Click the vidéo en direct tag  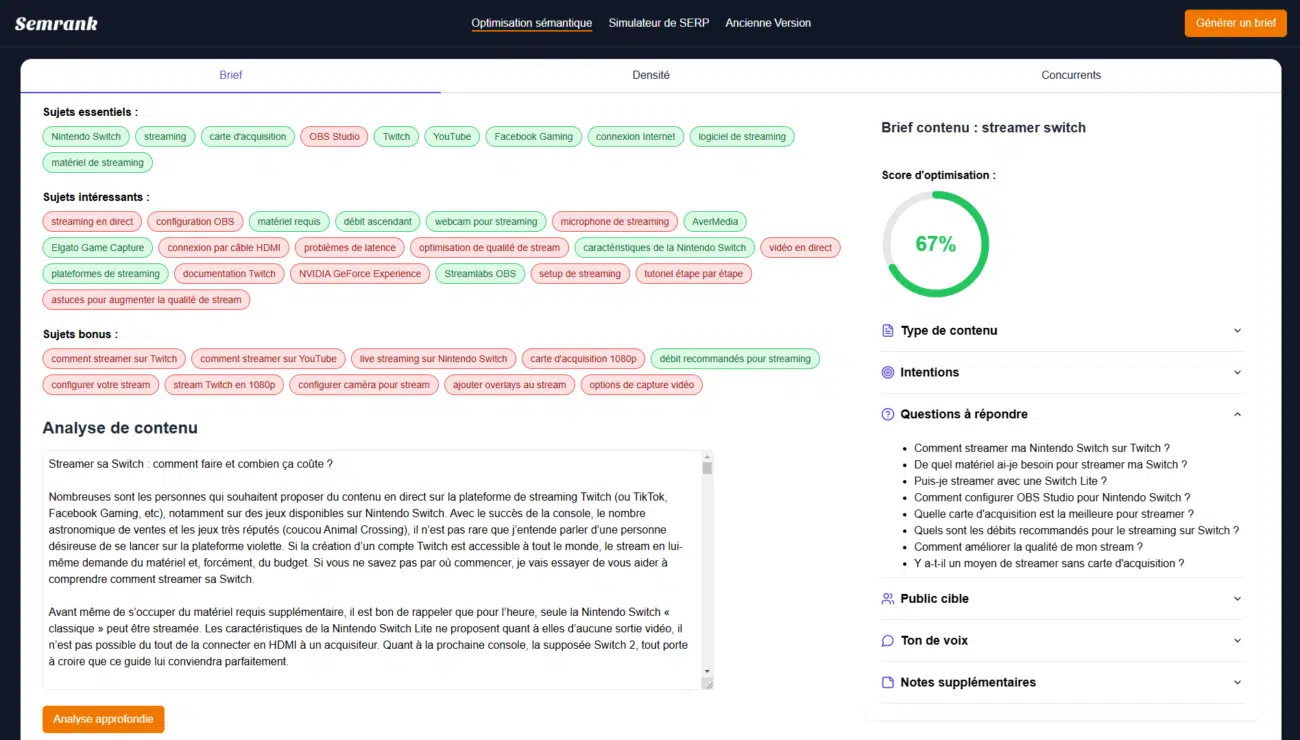click(x=801, y=248)
